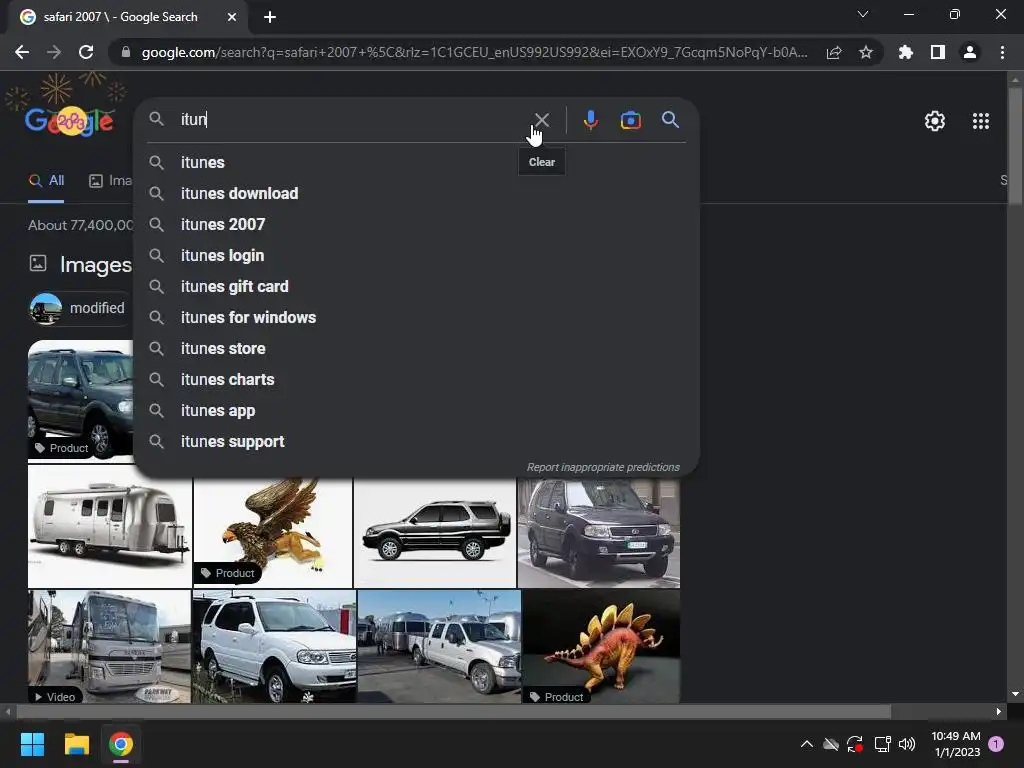The image size is (1024, 768).
Task: View site information lock icon
Action: (126, 52)
